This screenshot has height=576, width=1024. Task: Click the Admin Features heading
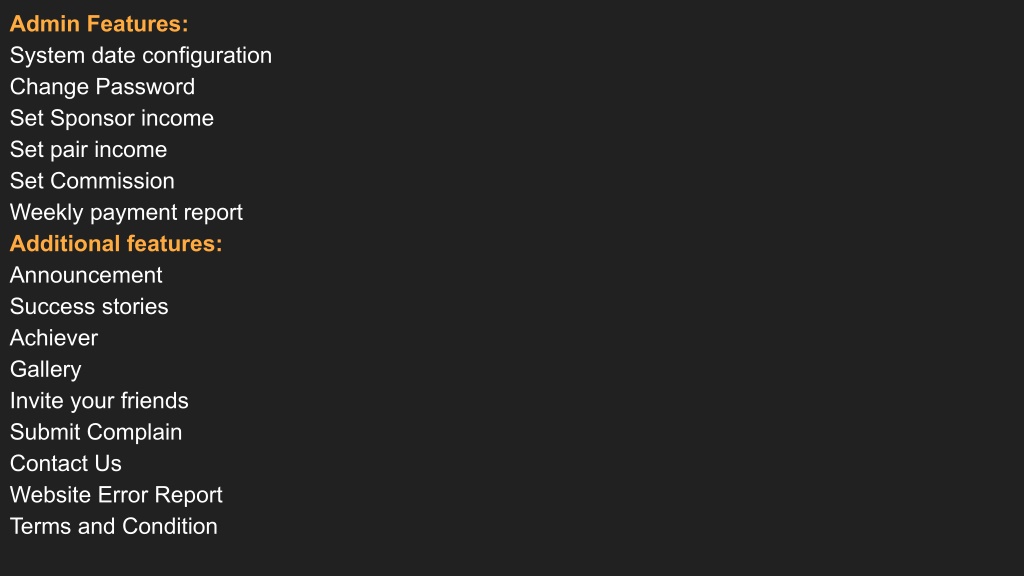(99, 24)
